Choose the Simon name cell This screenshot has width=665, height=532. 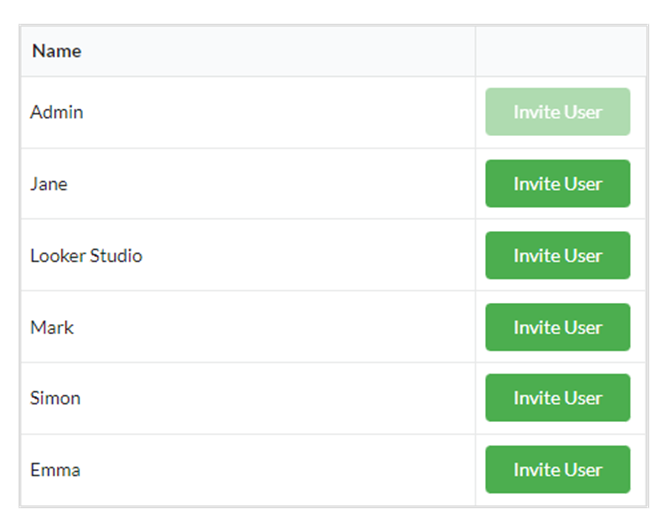click(x=55, y=398)
